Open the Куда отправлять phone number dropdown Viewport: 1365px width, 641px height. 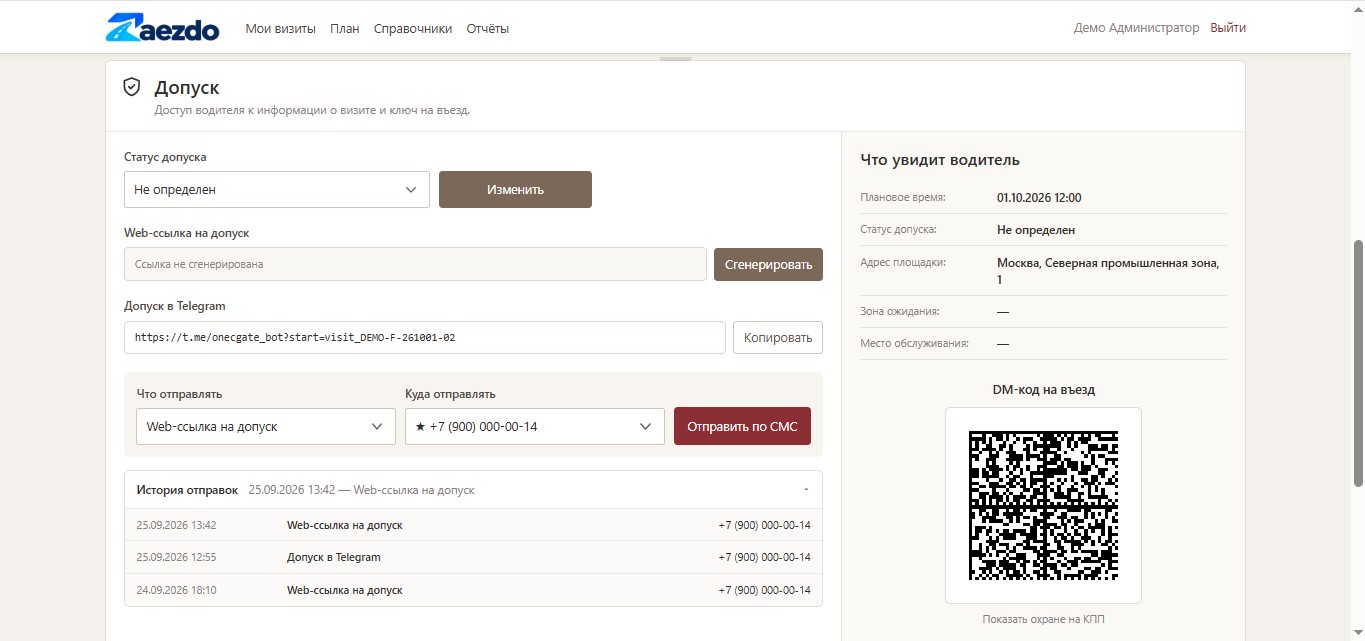(535, 426)
